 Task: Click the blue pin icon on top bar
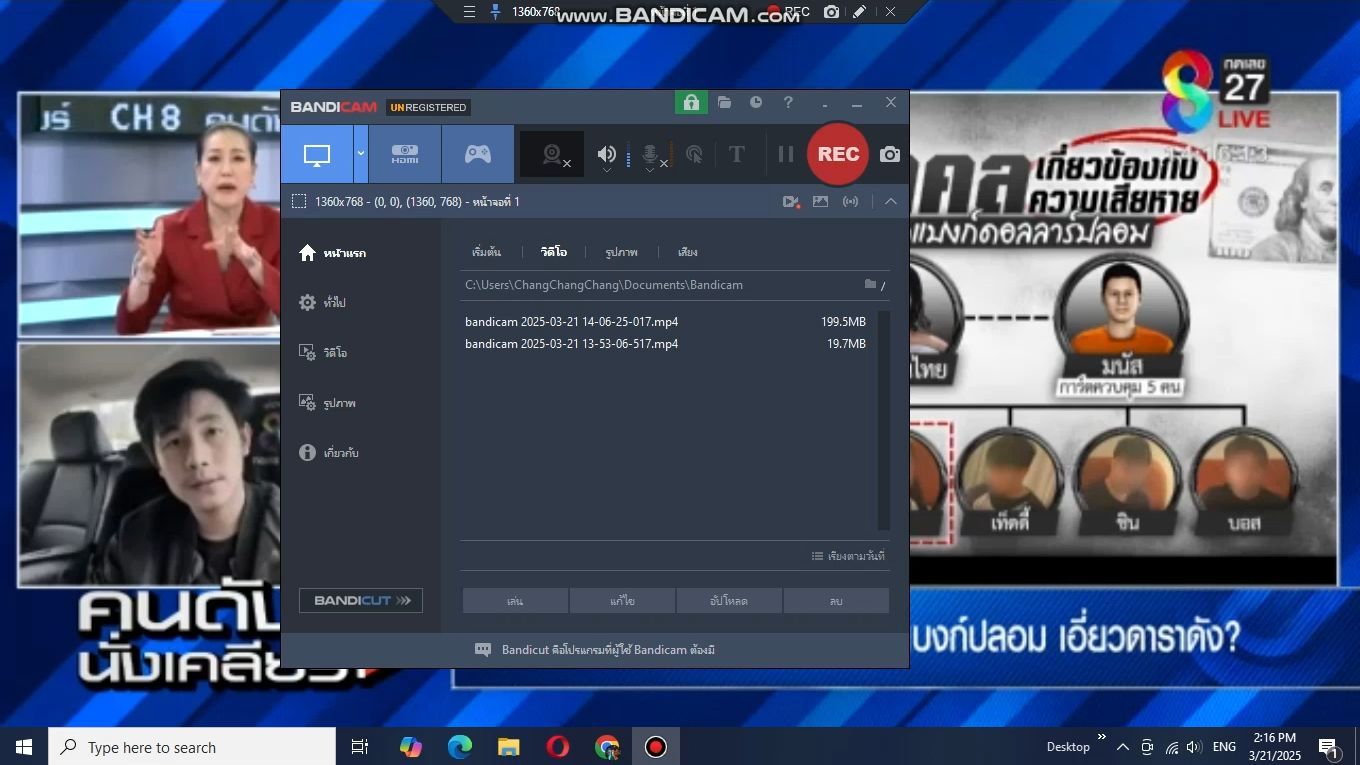[x=495, y=12]
